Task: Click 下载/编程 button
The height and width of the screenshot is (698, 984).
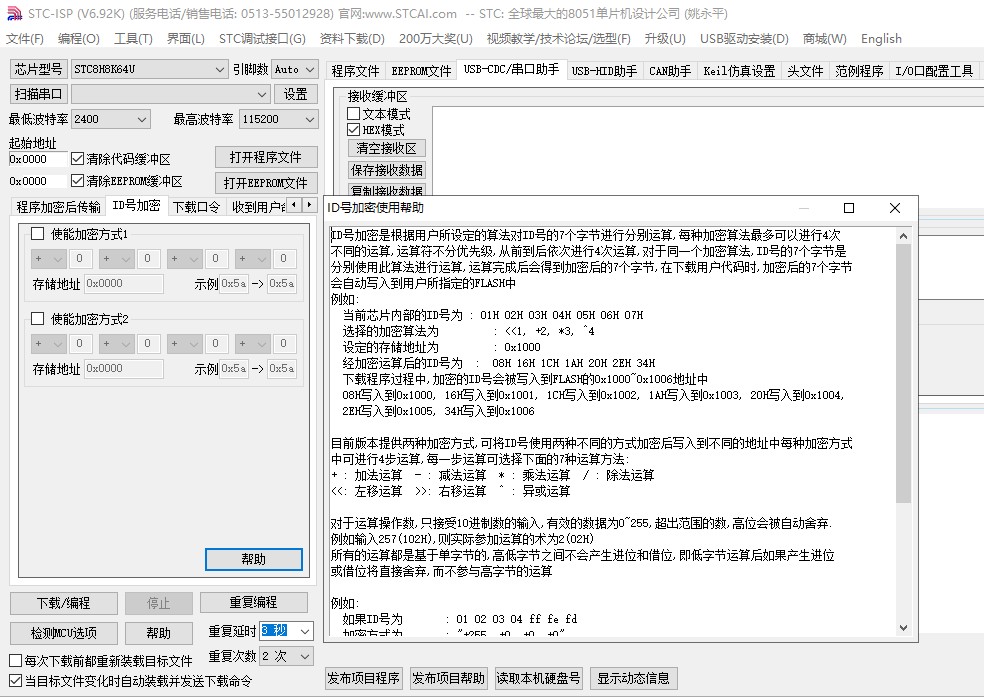Action: [63, 603]
